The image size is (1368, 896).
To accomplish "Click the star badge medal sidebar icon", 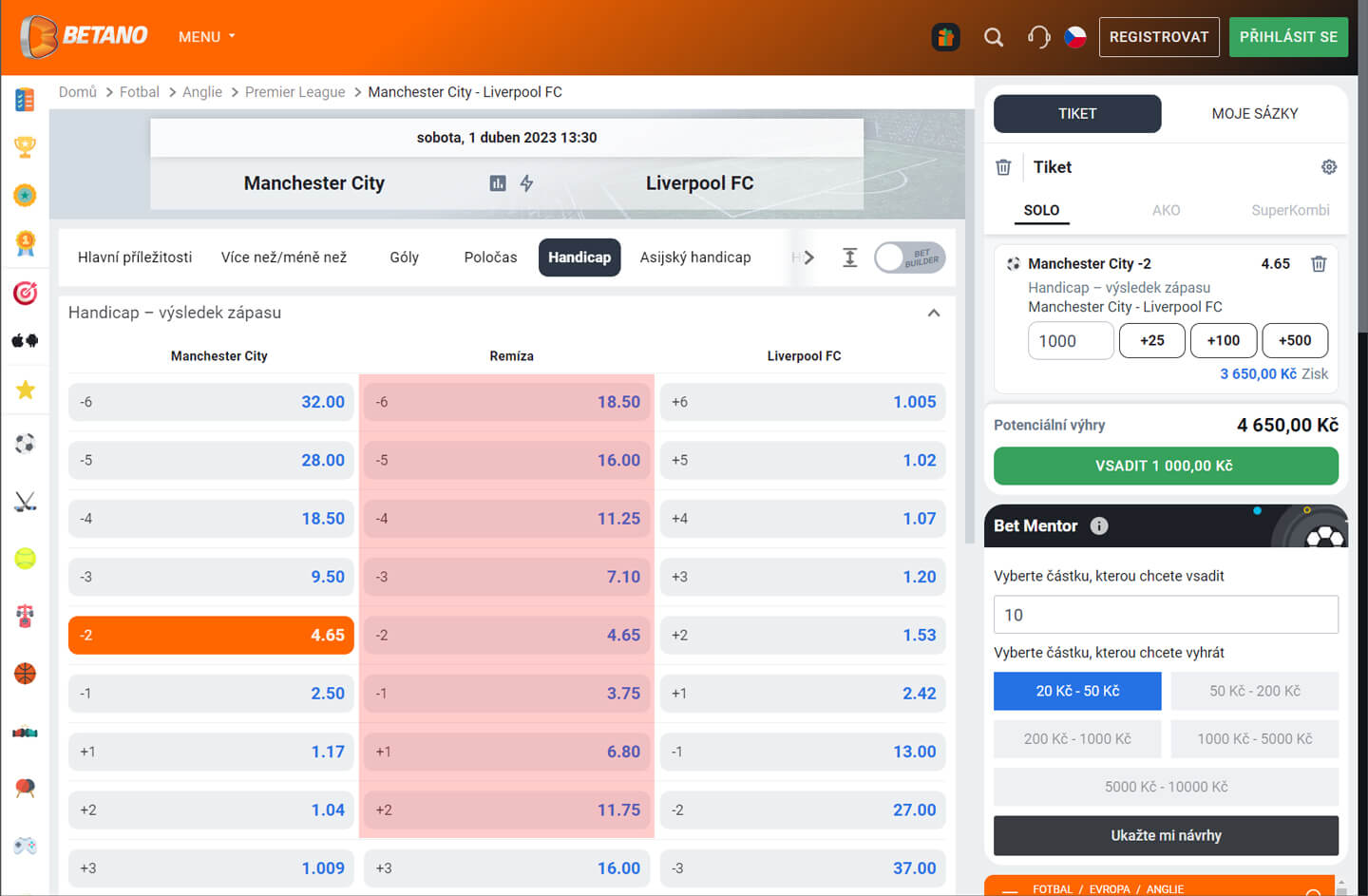I will click(x=25, y=195).
